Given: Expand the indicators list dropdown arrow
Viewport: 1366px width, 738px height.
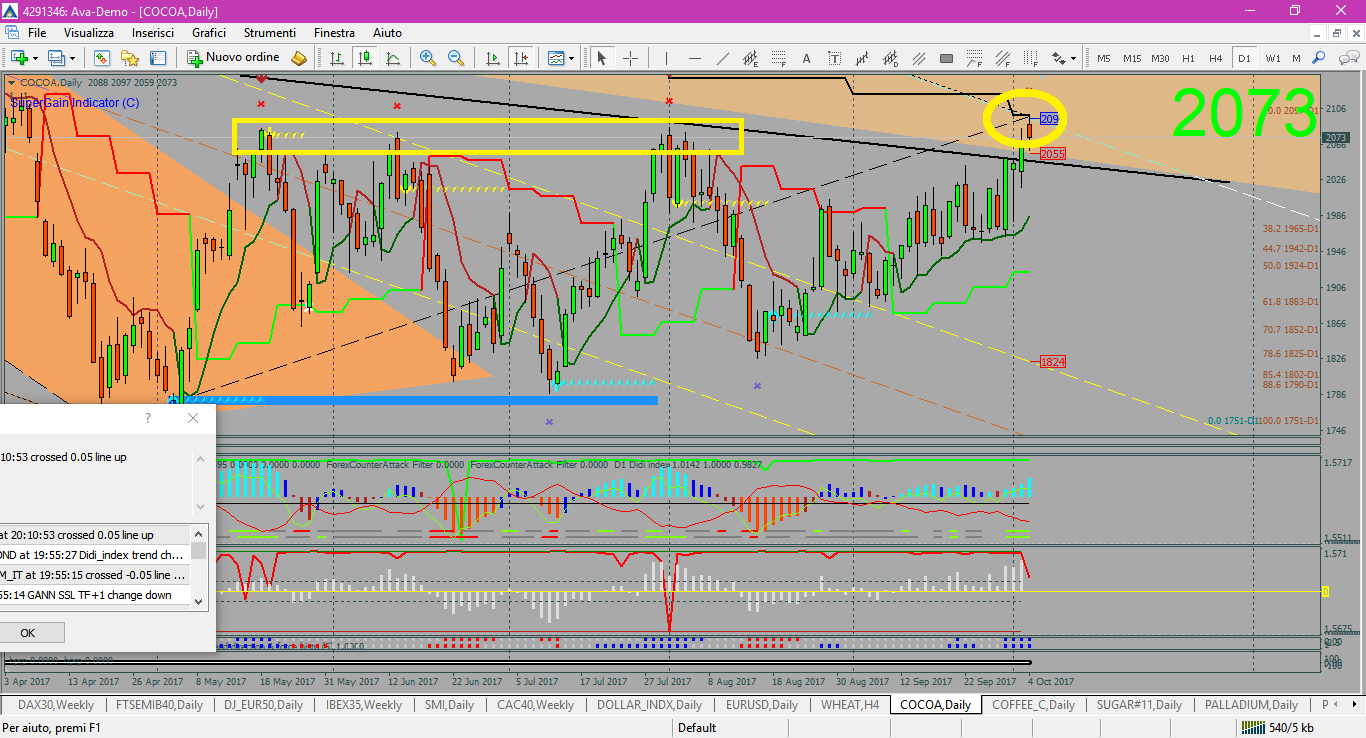Looking at the screenshot, I should (572, 58).
